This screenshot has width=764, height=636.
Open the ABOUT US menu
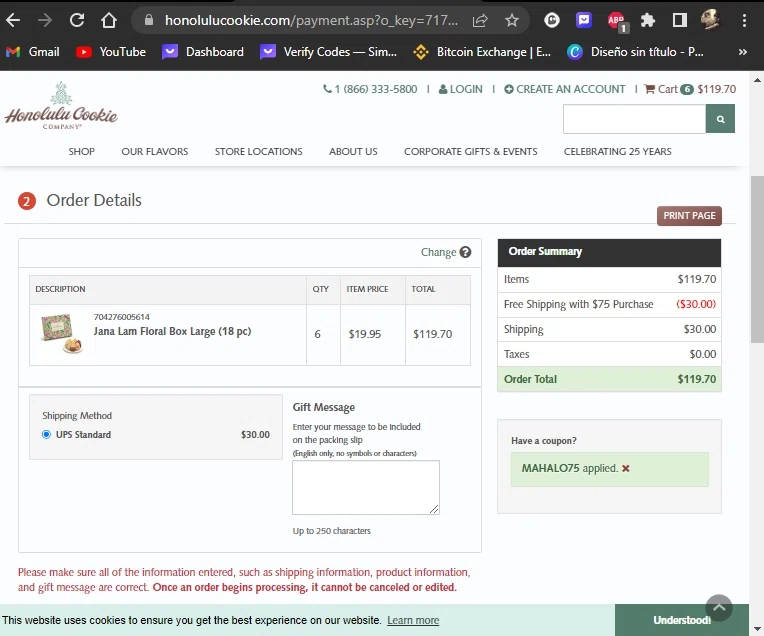(353, 152)
